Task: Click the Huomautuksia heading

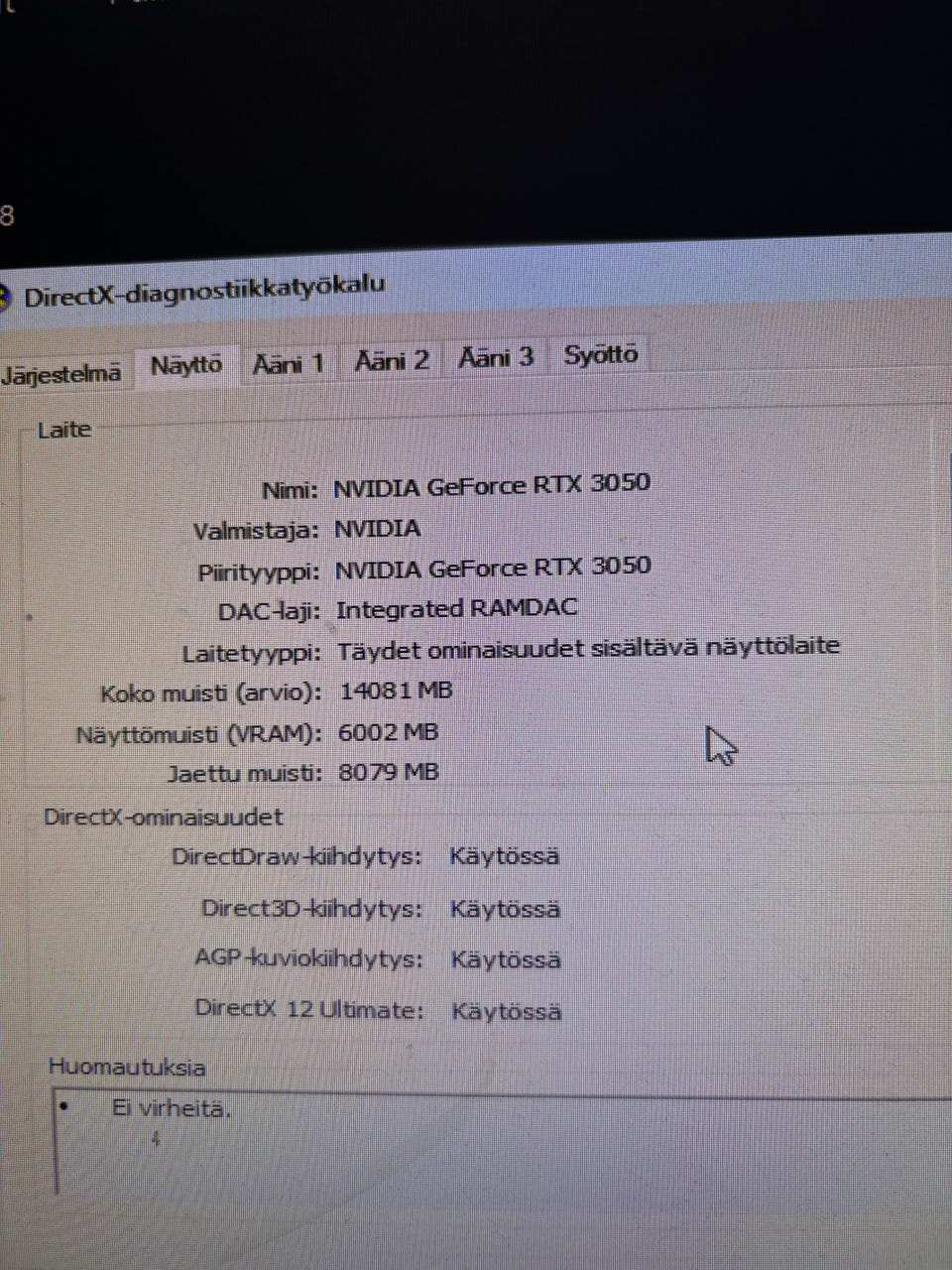Action: pos(127,1068)
